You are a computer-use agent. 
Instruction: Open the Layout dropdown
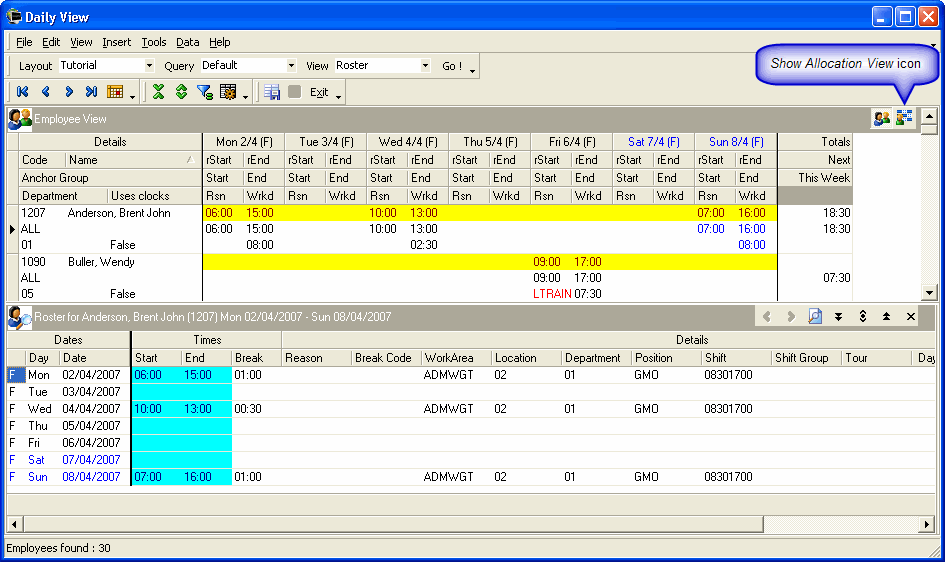point(149,66)
